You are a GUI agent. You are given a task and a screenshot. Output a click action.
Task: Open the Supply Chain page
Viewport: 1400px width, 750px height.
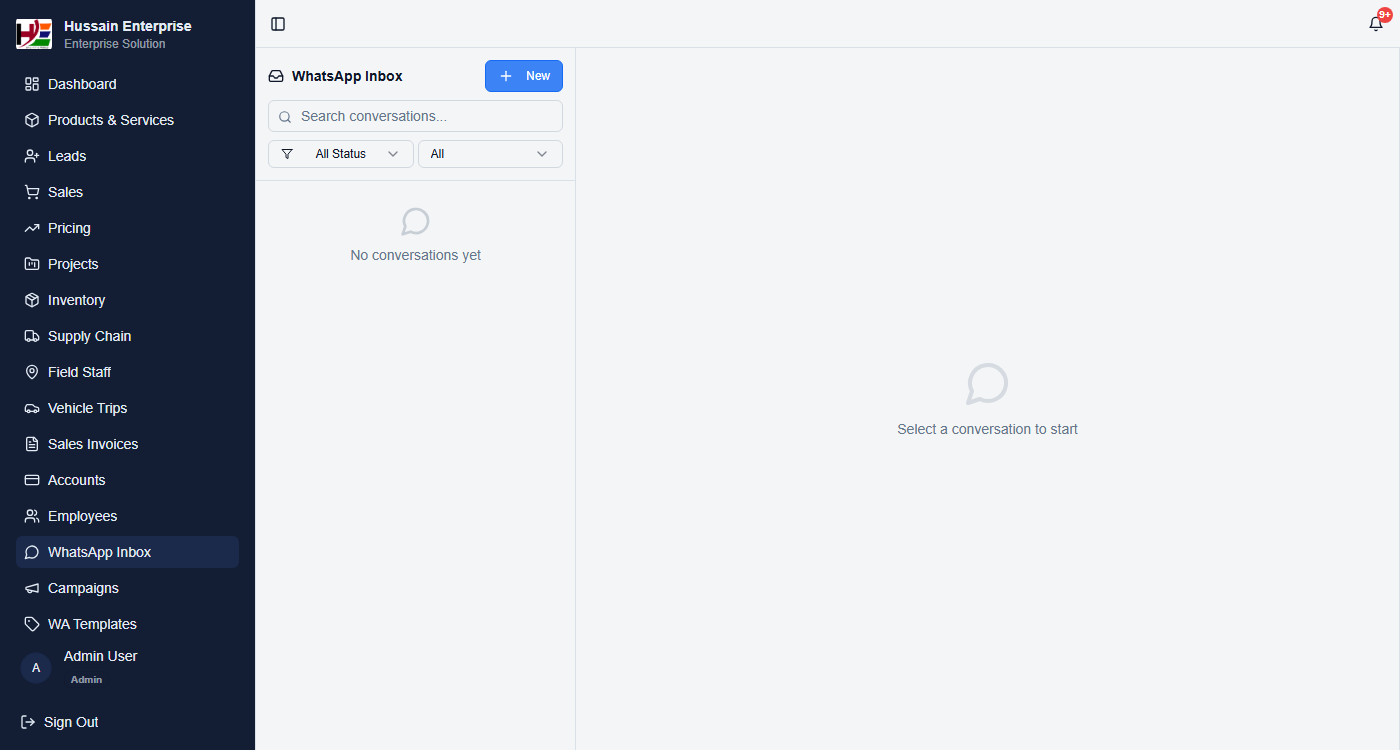127,336
